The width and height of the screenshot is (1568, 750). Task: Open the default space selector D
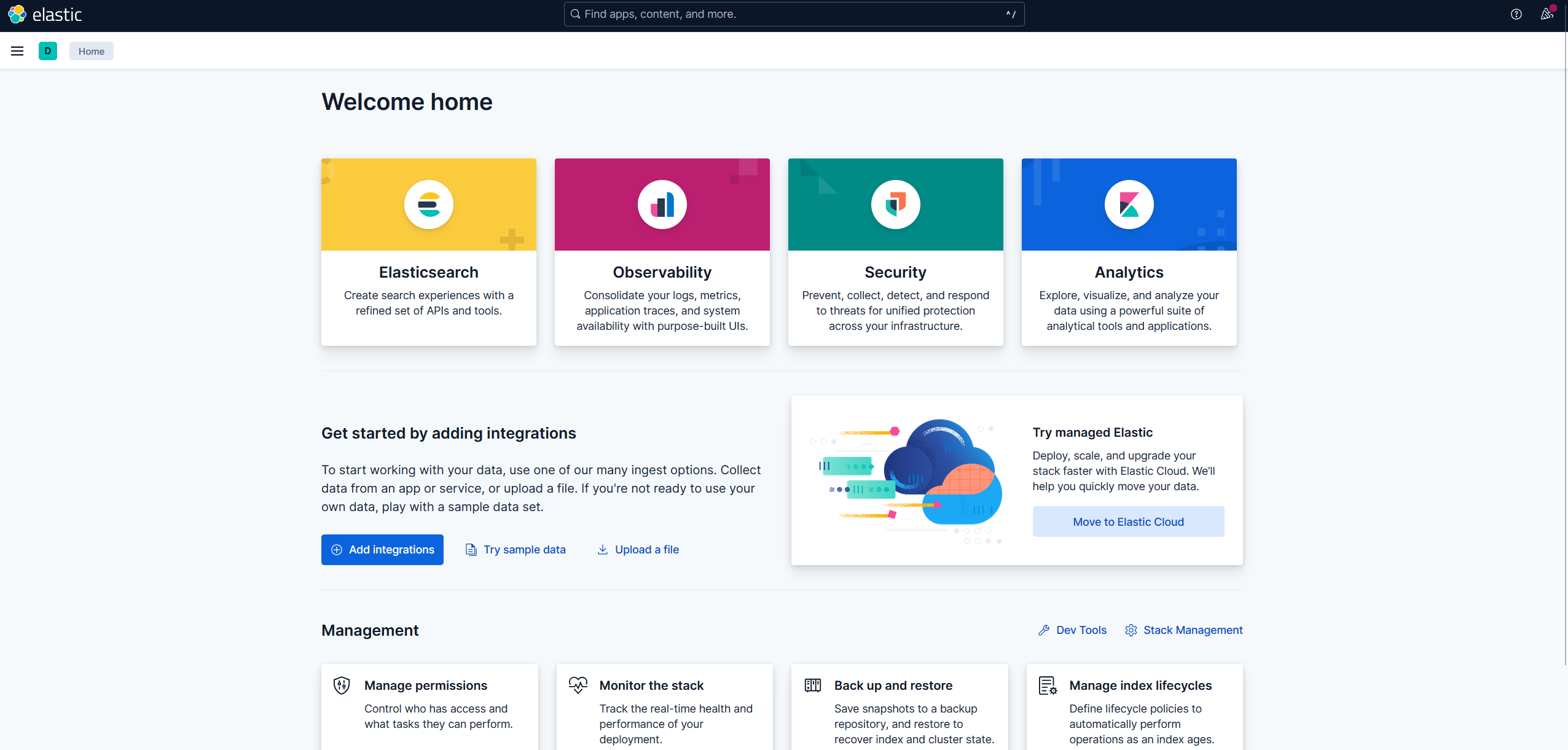coord(48,51)
